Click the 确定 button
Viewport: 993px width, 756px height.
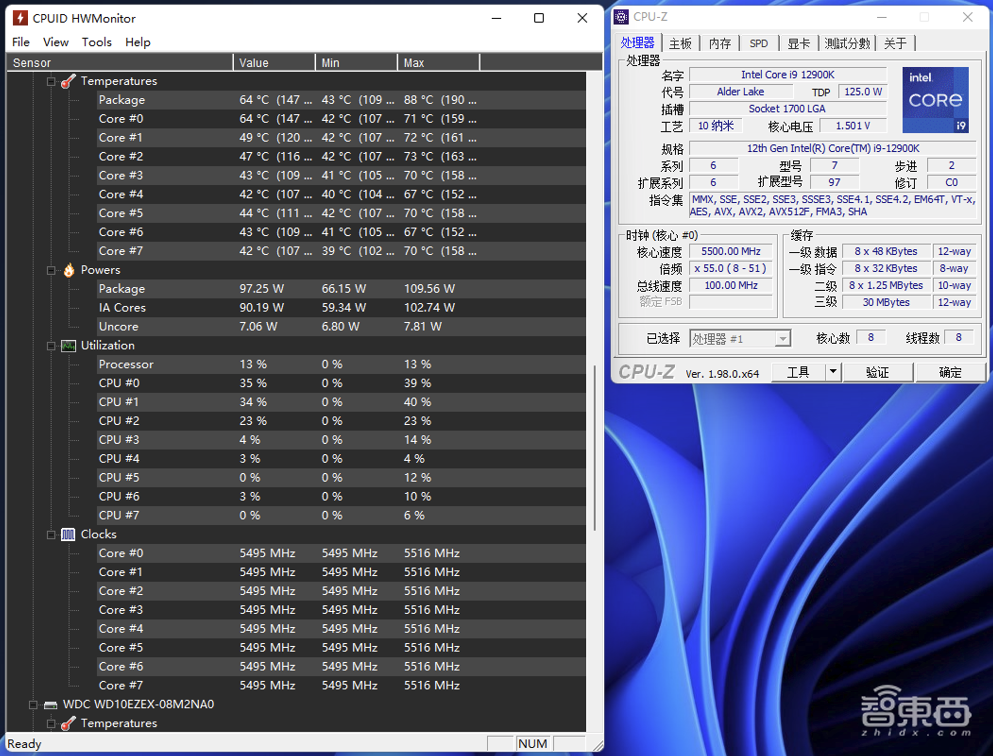tap(950, 372)
